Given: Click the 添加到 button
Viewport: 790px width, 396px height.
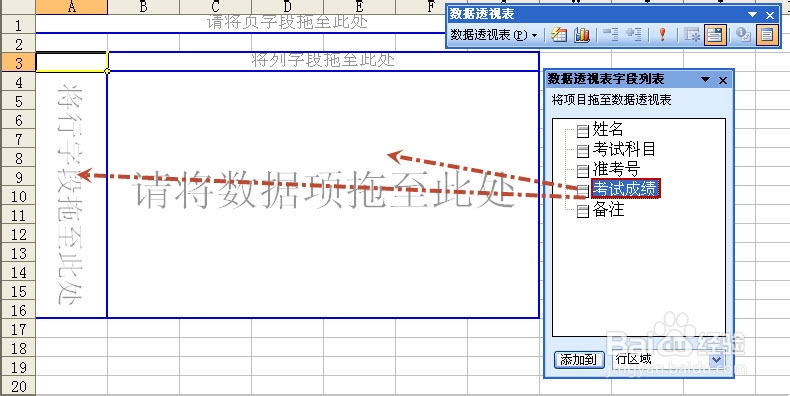Looking at the screenshot, I should pyautogui.click(x=578, y=360).
